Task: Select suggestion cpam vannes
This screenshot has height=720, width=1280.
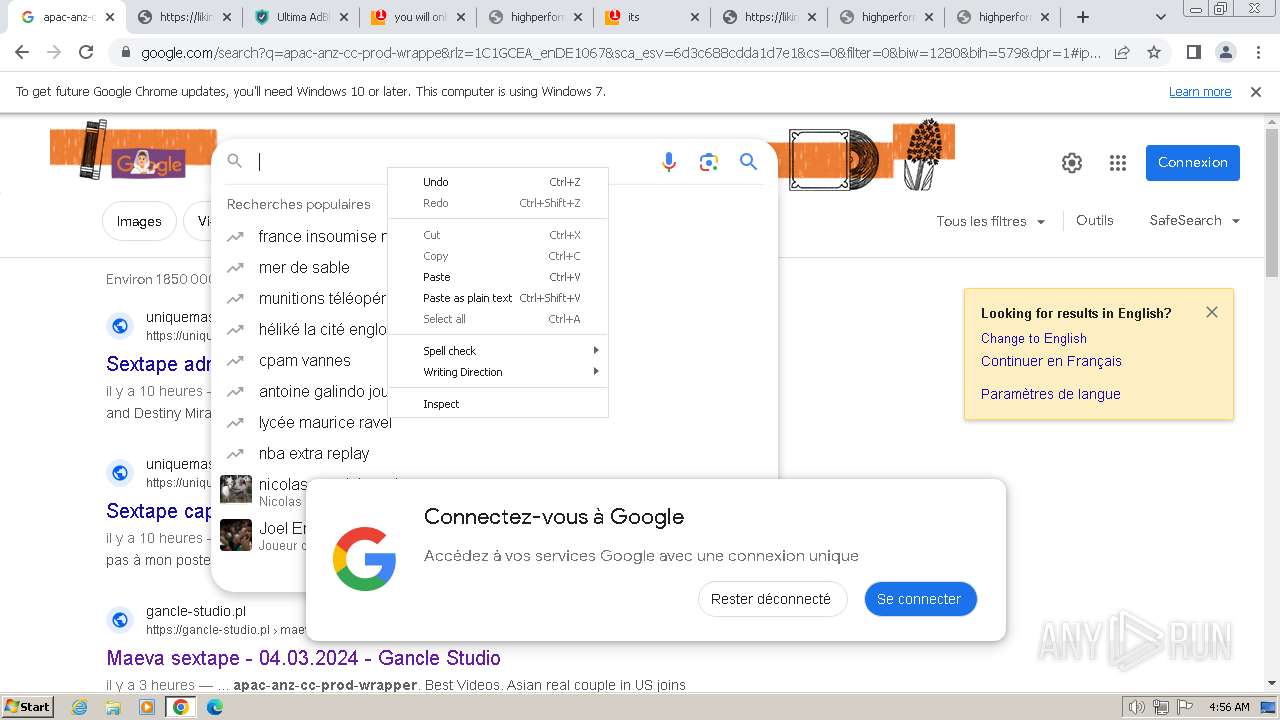Action: [x=304, y=361]
